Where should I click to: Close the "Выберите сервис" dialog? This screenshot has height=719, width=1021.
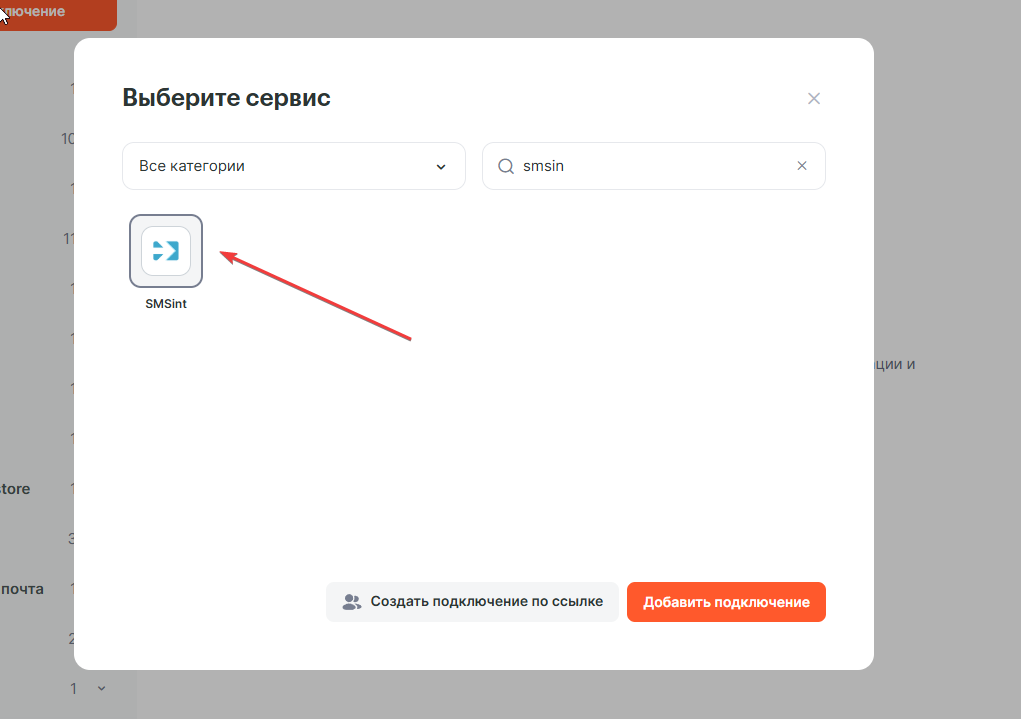pyautogui.click(x=814, y=98)
